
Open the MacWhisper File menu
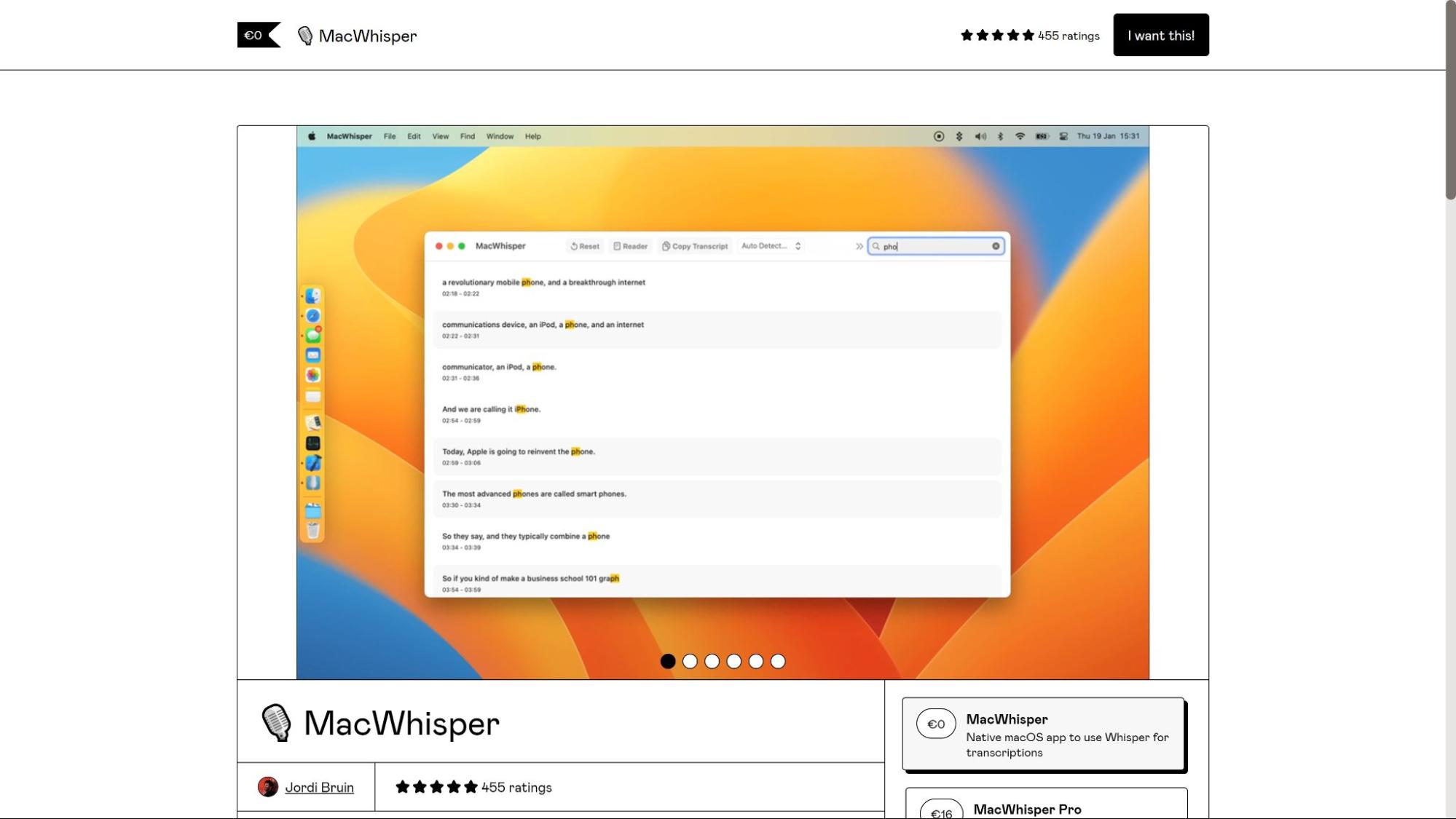[x=389, y=136]
